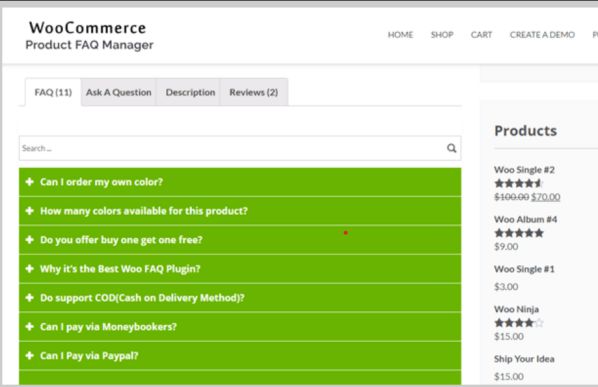598x387 pixels.
Task: Expand "How many colors available" plus icon
Action: (x=29, y=211)
